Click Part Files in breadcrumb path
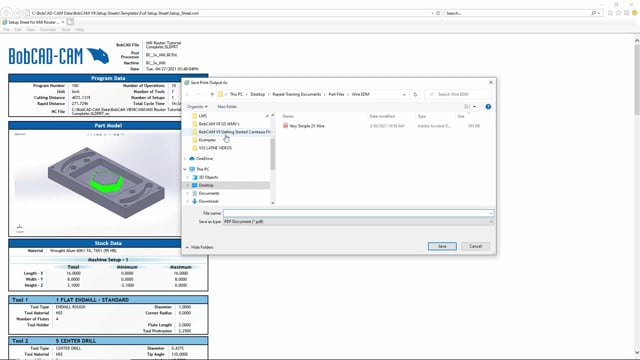Image resolution: width=640 pixels, height=360 pixels. 336,94
